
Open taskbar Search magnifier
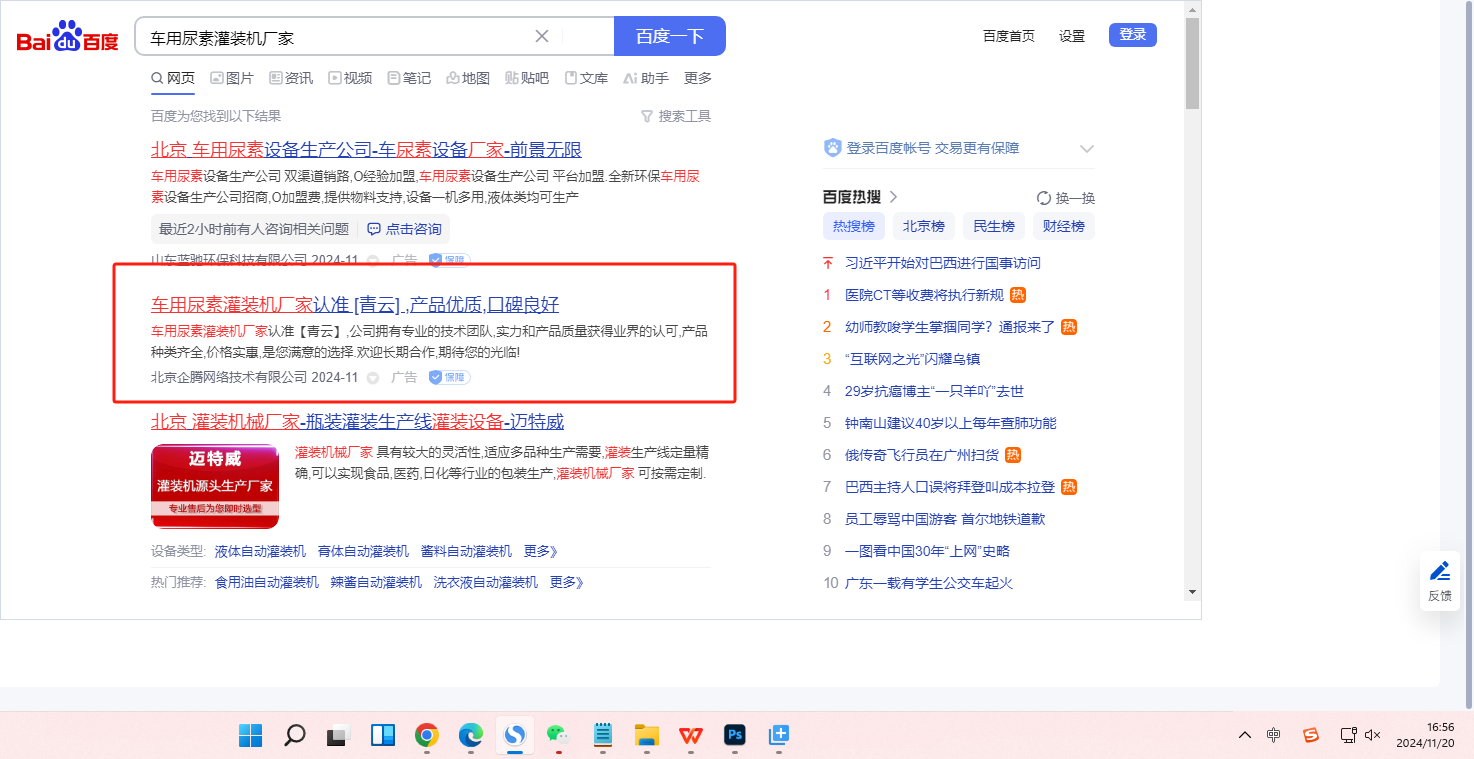(294, 736)
